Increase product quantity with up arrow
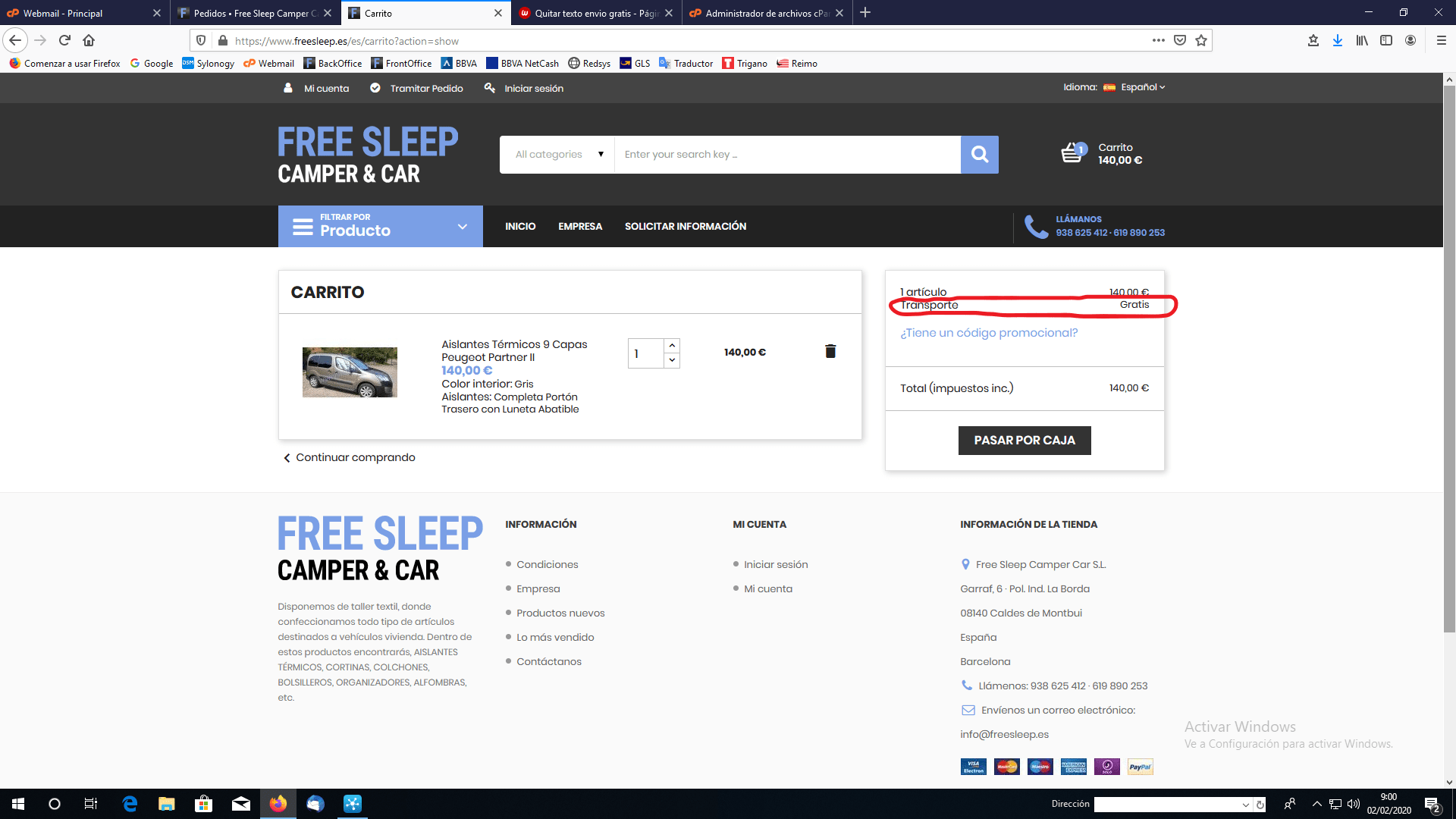Image resolution: width=1456 pixels, height=819 pixels. [672, 345]
